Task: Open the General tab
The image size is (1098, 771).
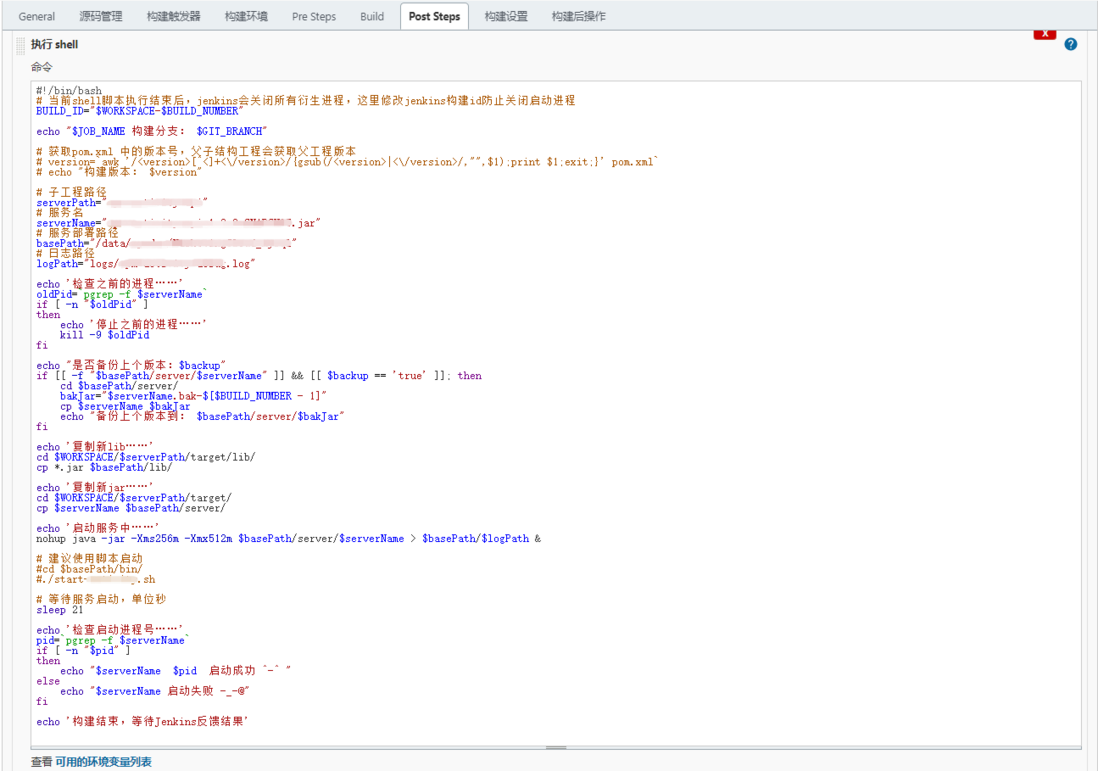Action: [36, 16]
